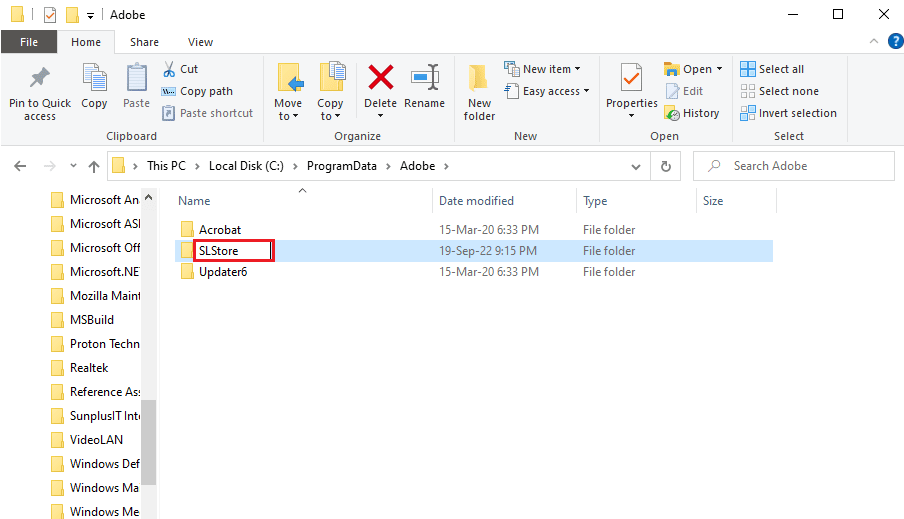The image size is (904, 519).
Task: Expand the address bar history dropdown
Action: tap(636, 167)
